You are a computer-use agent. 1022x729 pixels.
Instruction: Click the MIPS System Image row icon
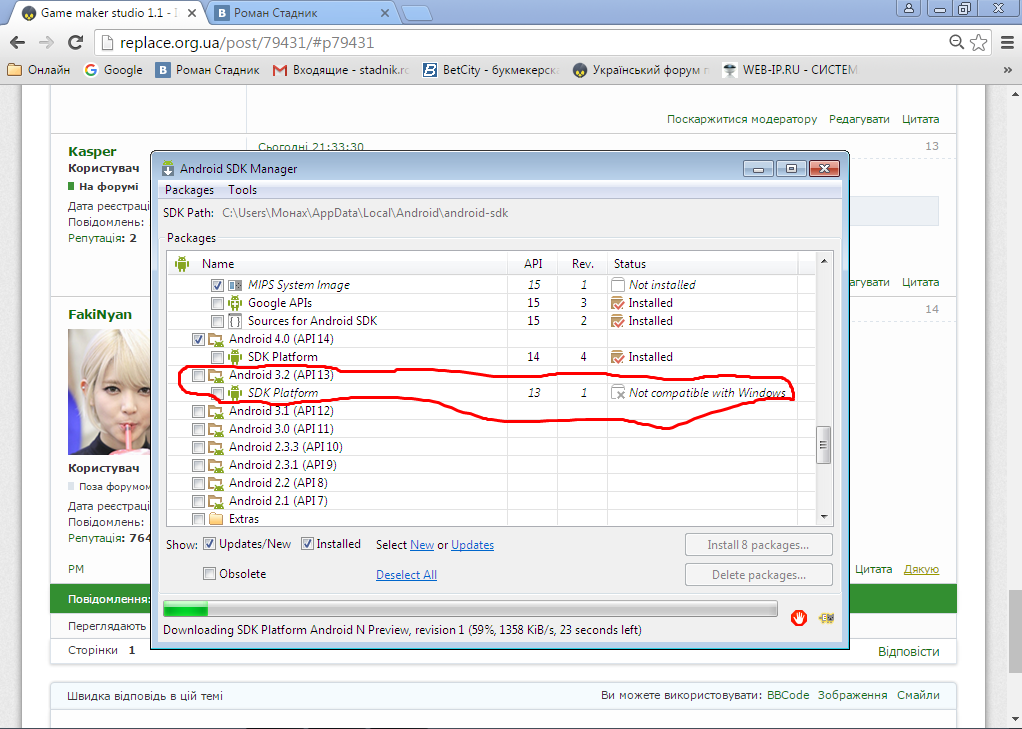coord(235,285)
